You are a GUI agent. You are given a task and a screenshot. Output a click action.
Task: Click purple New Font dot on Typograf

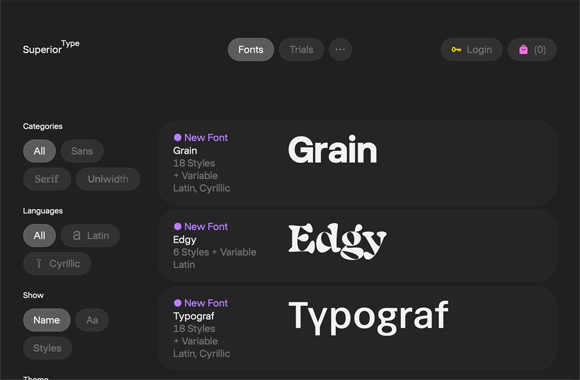(x=178, y=303)
